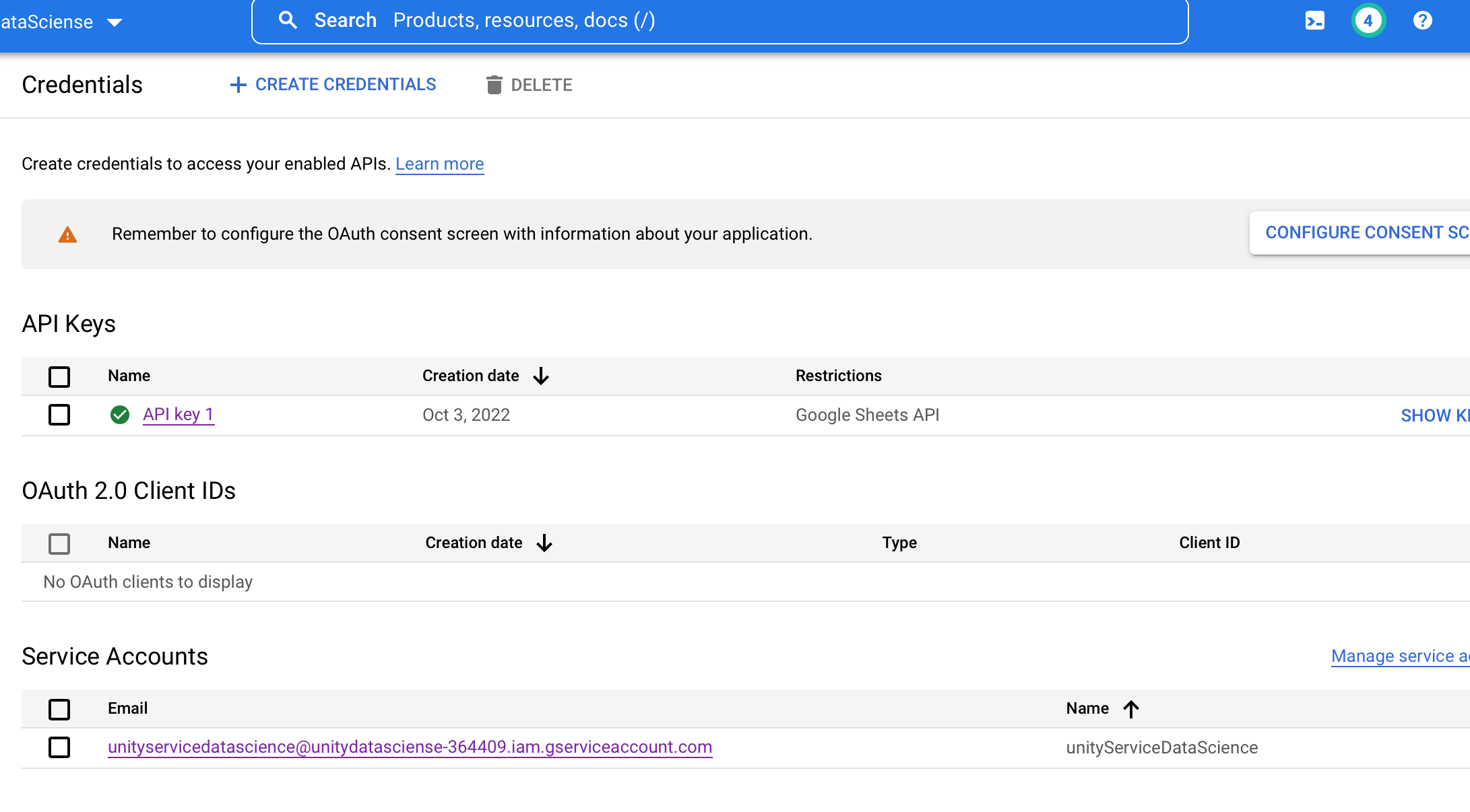
Task: Open notifications via the circled 4 icon
Action: pyautogui.click(x=1368, y=20)
